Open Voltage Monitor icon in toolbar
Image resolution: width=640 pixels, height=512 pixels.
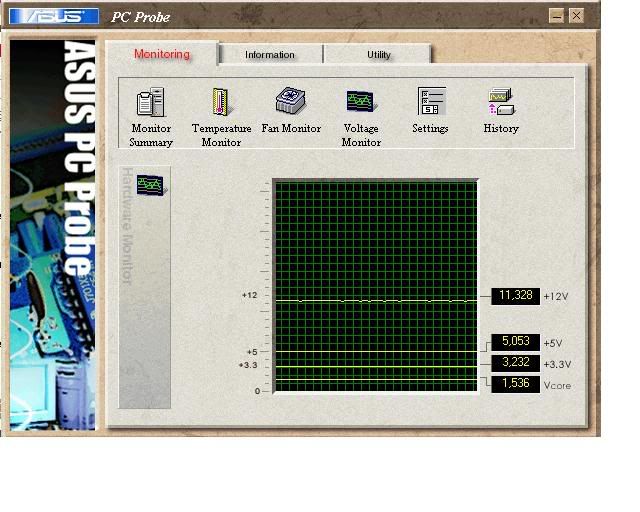point(360,101)
